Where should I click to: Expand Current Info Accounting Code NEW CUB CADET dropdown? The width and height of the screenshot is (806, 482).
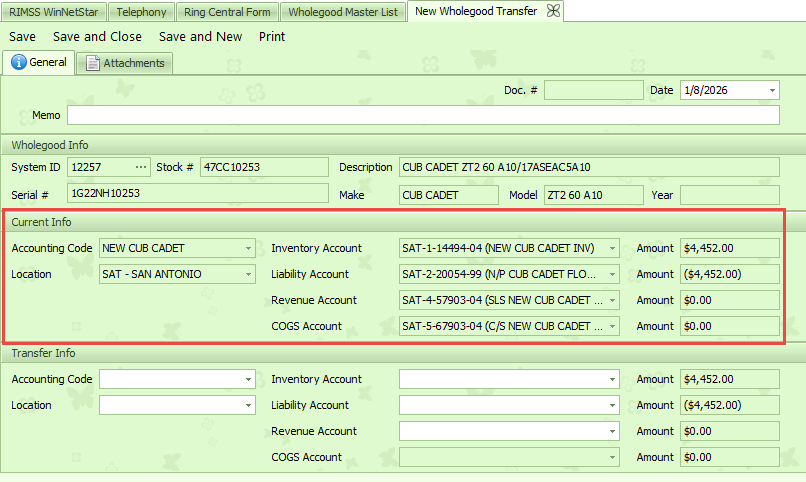[x=248, y=248]
